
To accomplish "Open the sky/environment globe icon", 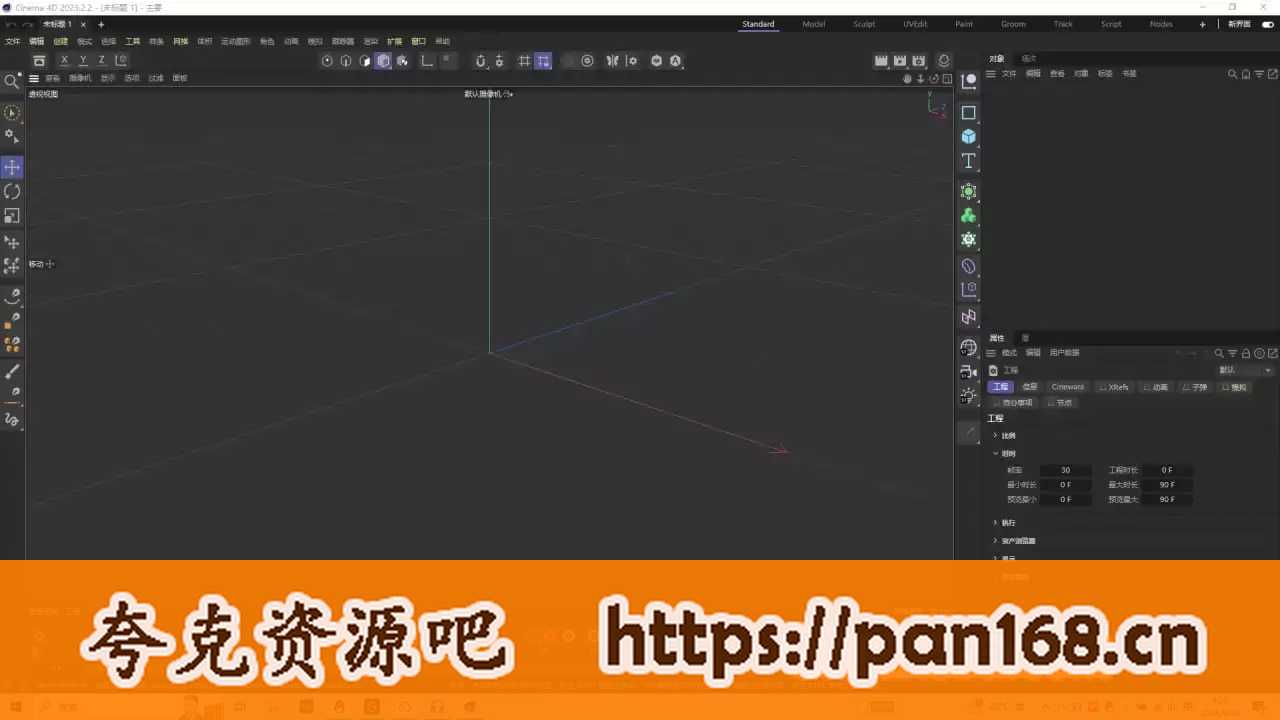I will point(968,347).
